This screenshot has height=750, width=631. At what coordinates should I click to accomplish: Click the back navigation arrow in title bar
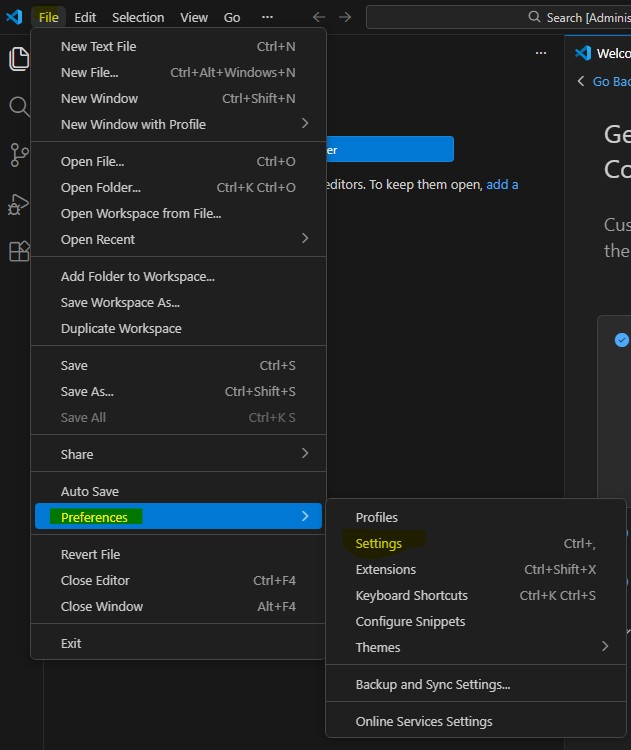tap(319, 17)
